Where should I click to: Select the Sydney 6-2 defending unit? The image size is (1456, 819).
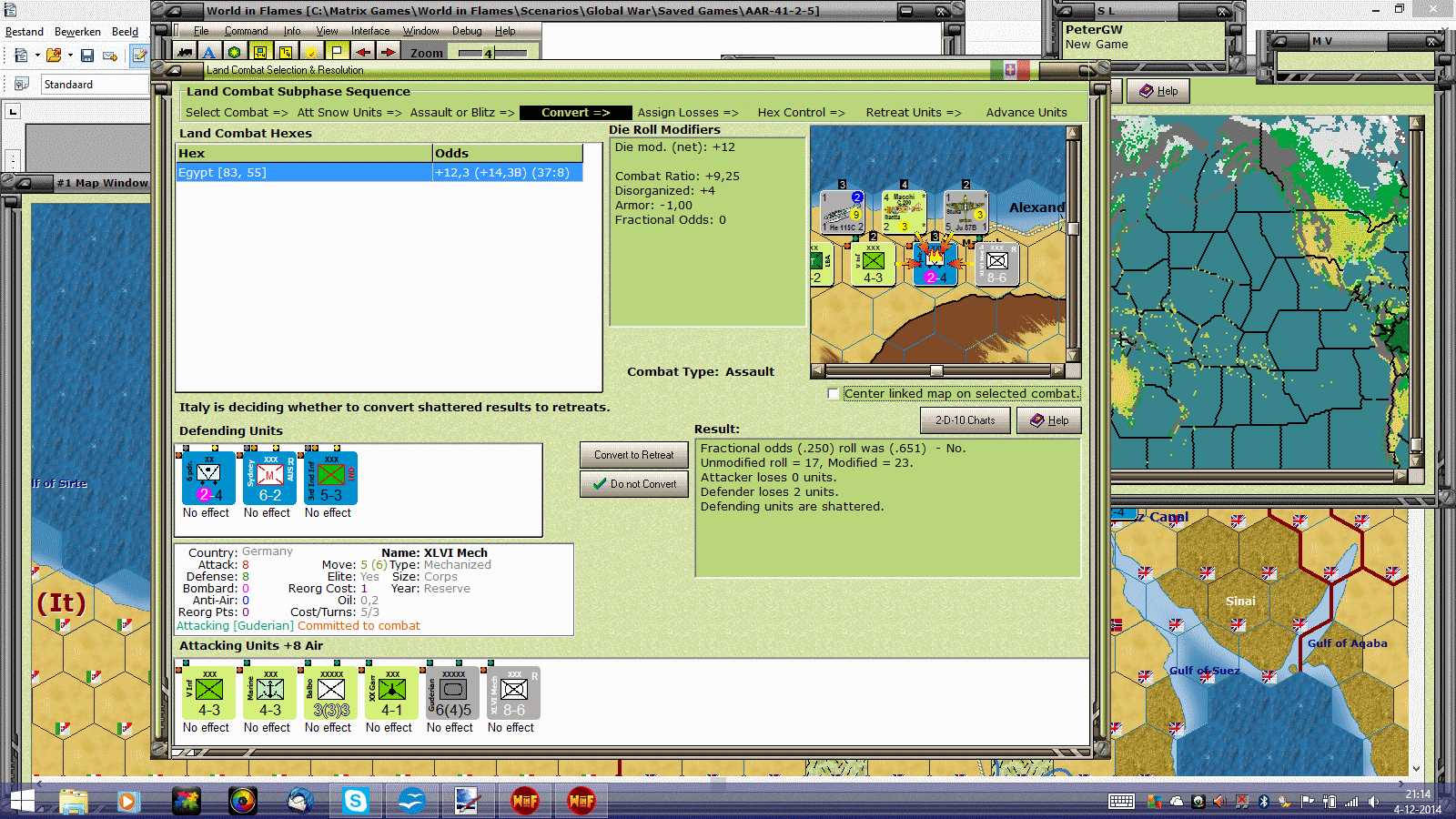point(269,478)
